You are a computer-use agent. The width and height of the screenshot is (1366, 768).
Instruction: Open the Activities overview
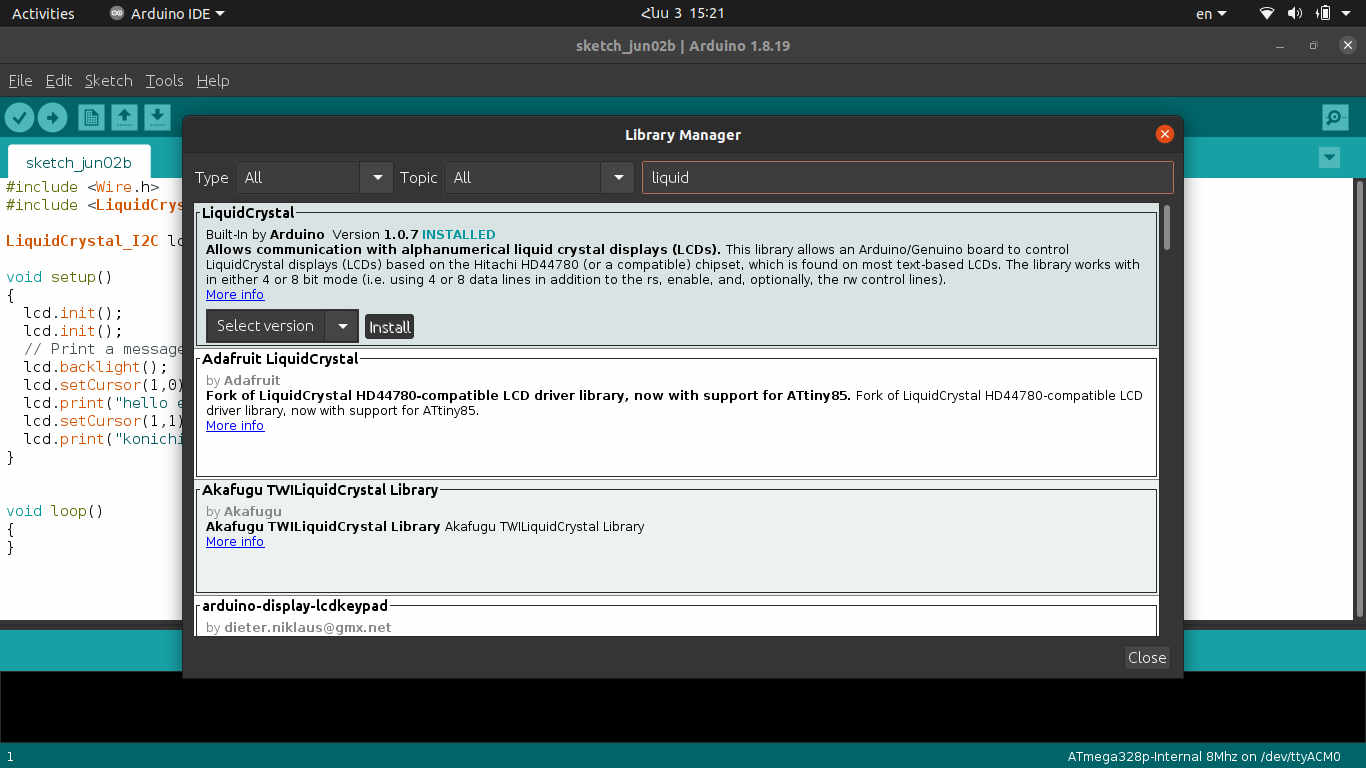click(x=43, y=13)
